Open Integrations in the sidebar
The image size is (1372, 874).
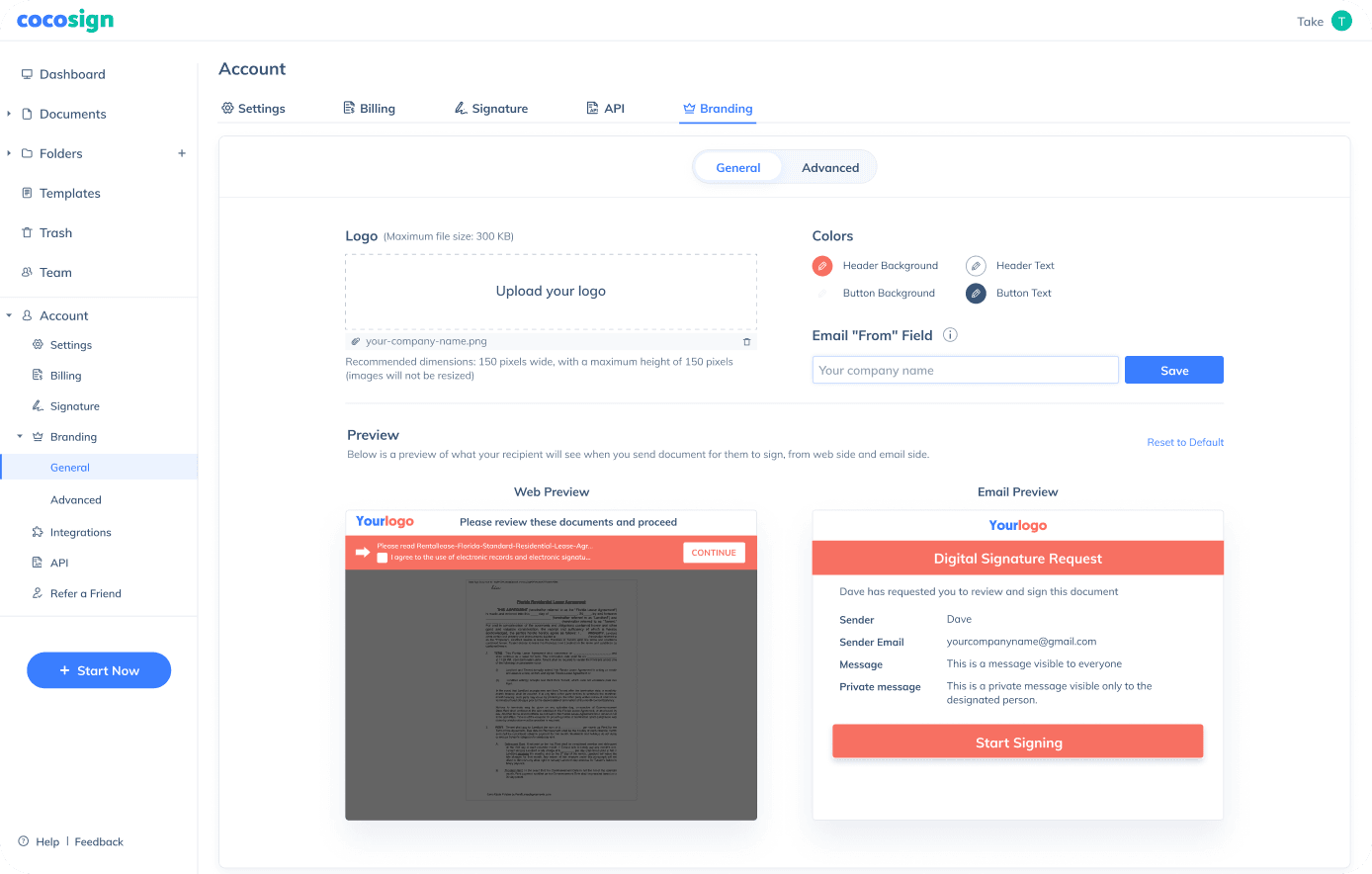[x=80, y=532]
